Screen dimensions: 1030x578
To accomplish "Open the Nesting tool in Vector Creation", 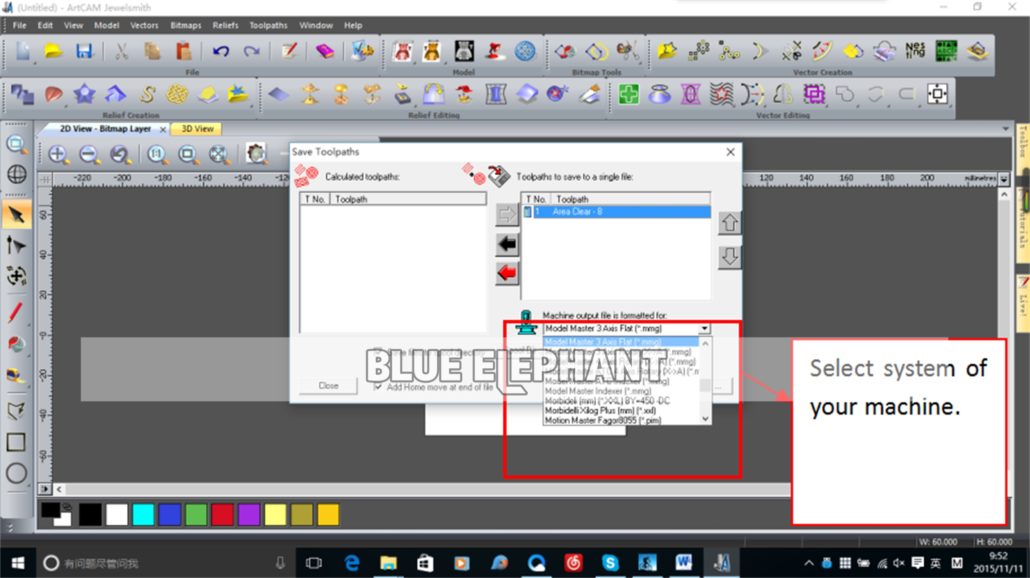I will [915, 51].
